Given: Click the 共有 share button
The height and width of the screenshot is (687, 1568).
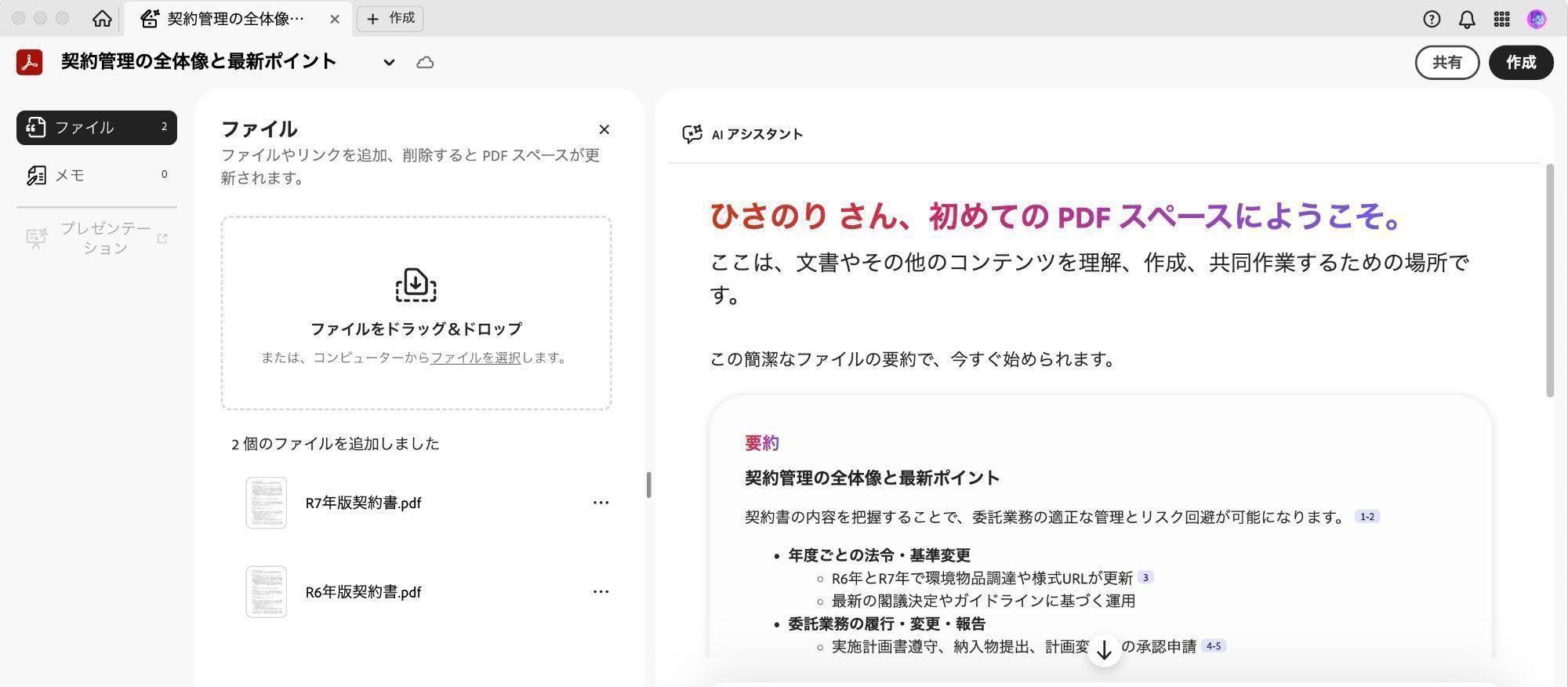Looking at the screenshot, I should point(1446,62).
